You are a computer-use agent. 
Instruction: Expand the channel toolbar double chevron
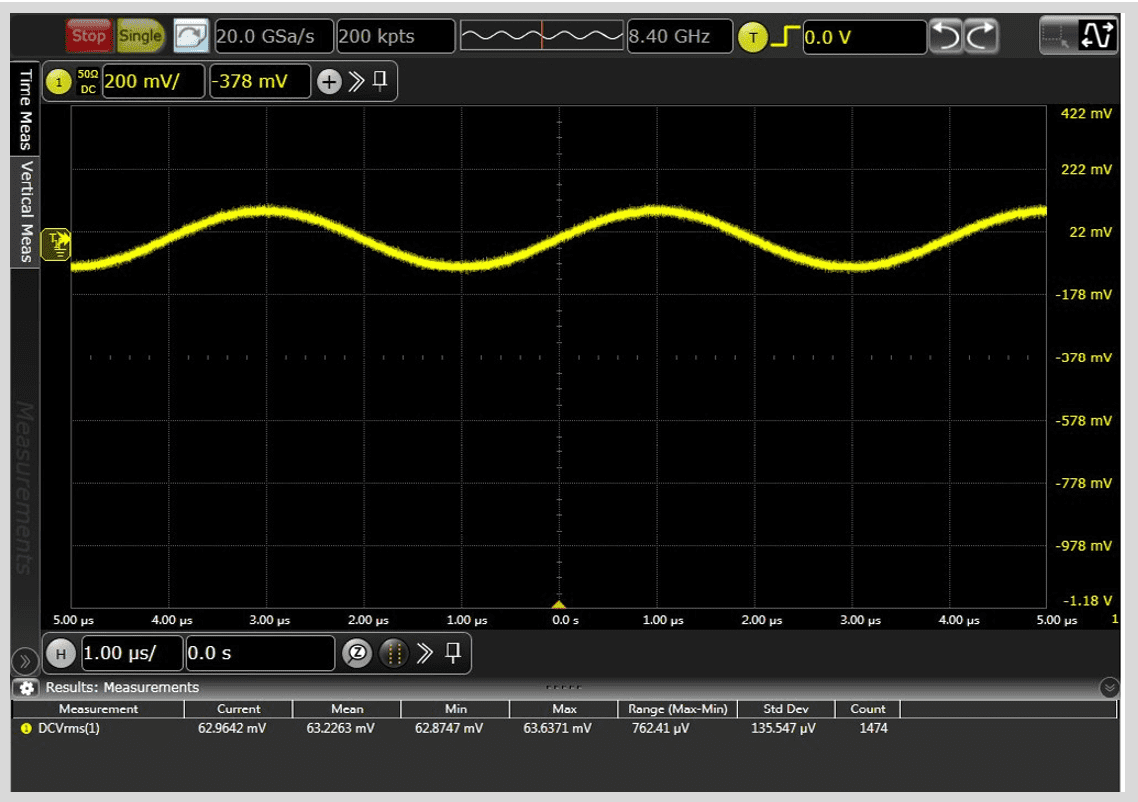pos(356,82)
